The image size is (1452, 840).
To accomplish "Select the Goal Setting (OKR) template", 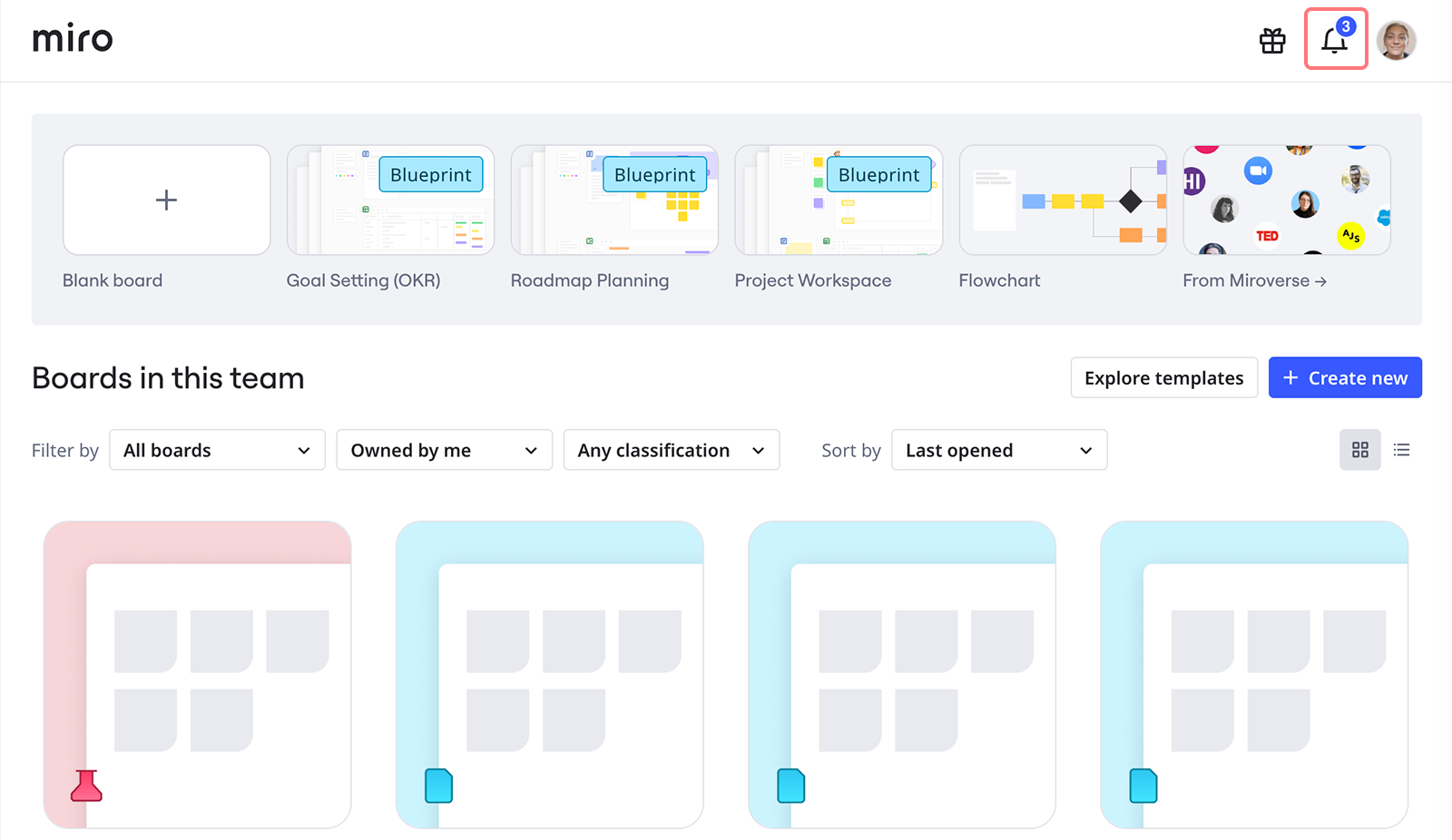I will pos(390,200).
